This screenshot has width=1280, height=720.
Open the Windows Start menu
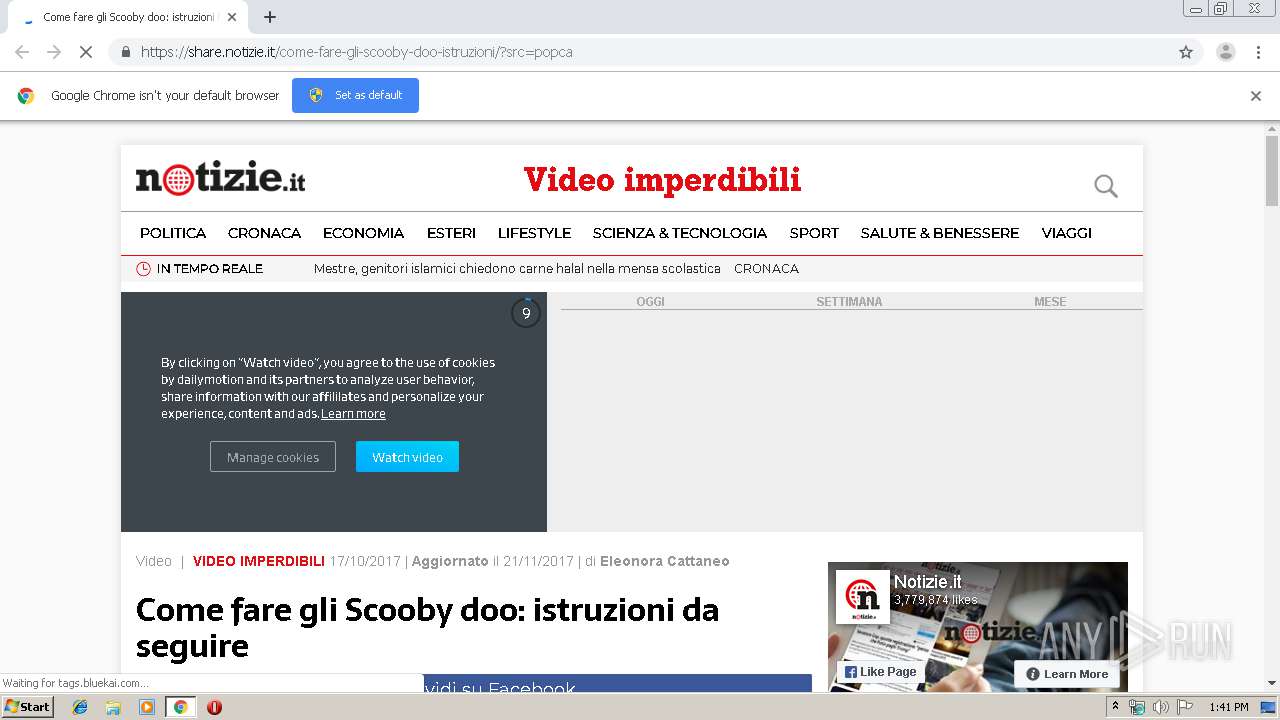coord(28,706)
